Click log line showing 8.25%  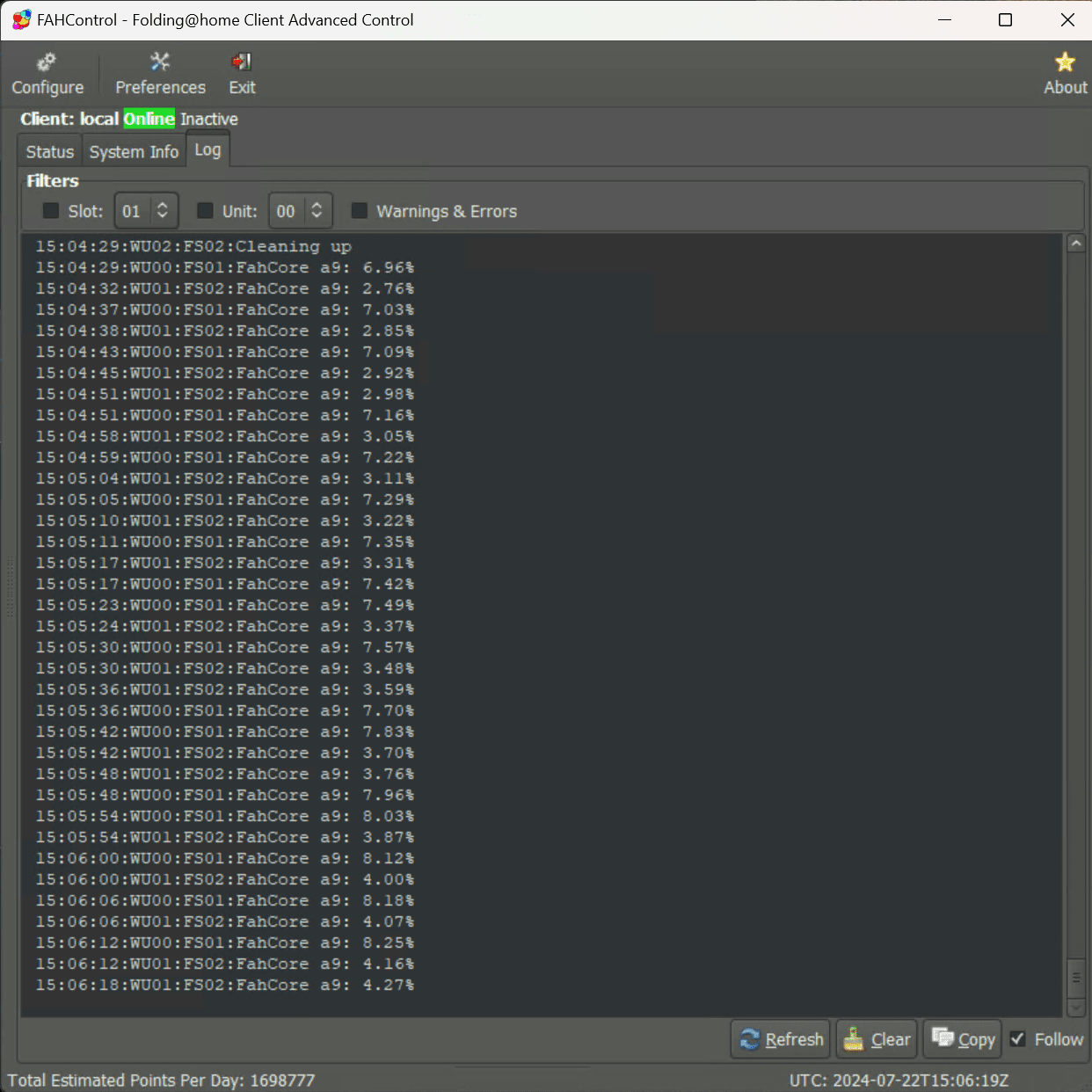click(x=225, y=943)
